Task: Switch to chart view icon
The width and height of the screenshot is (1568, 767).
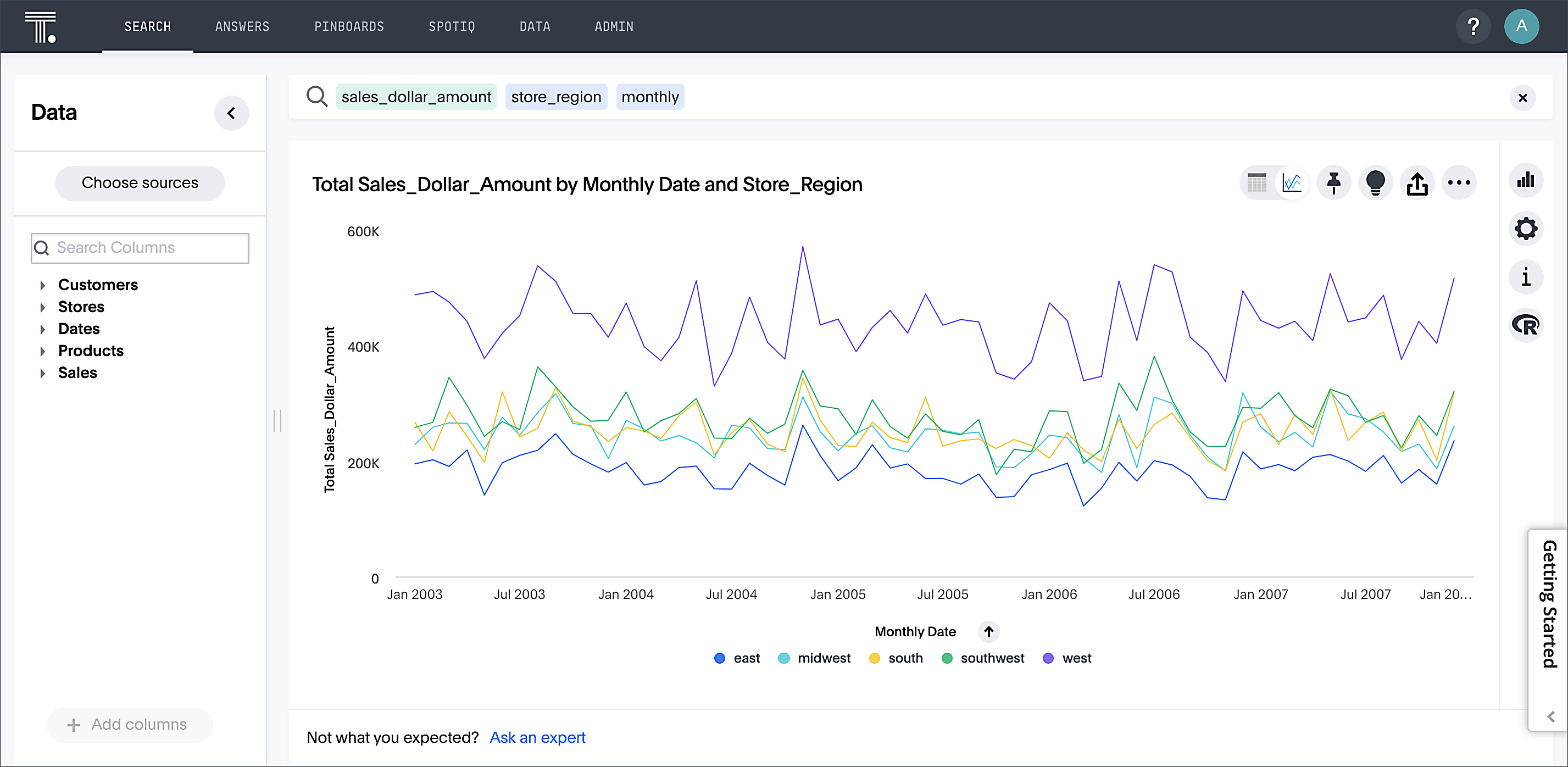Action: click(x=1292, y=182)
